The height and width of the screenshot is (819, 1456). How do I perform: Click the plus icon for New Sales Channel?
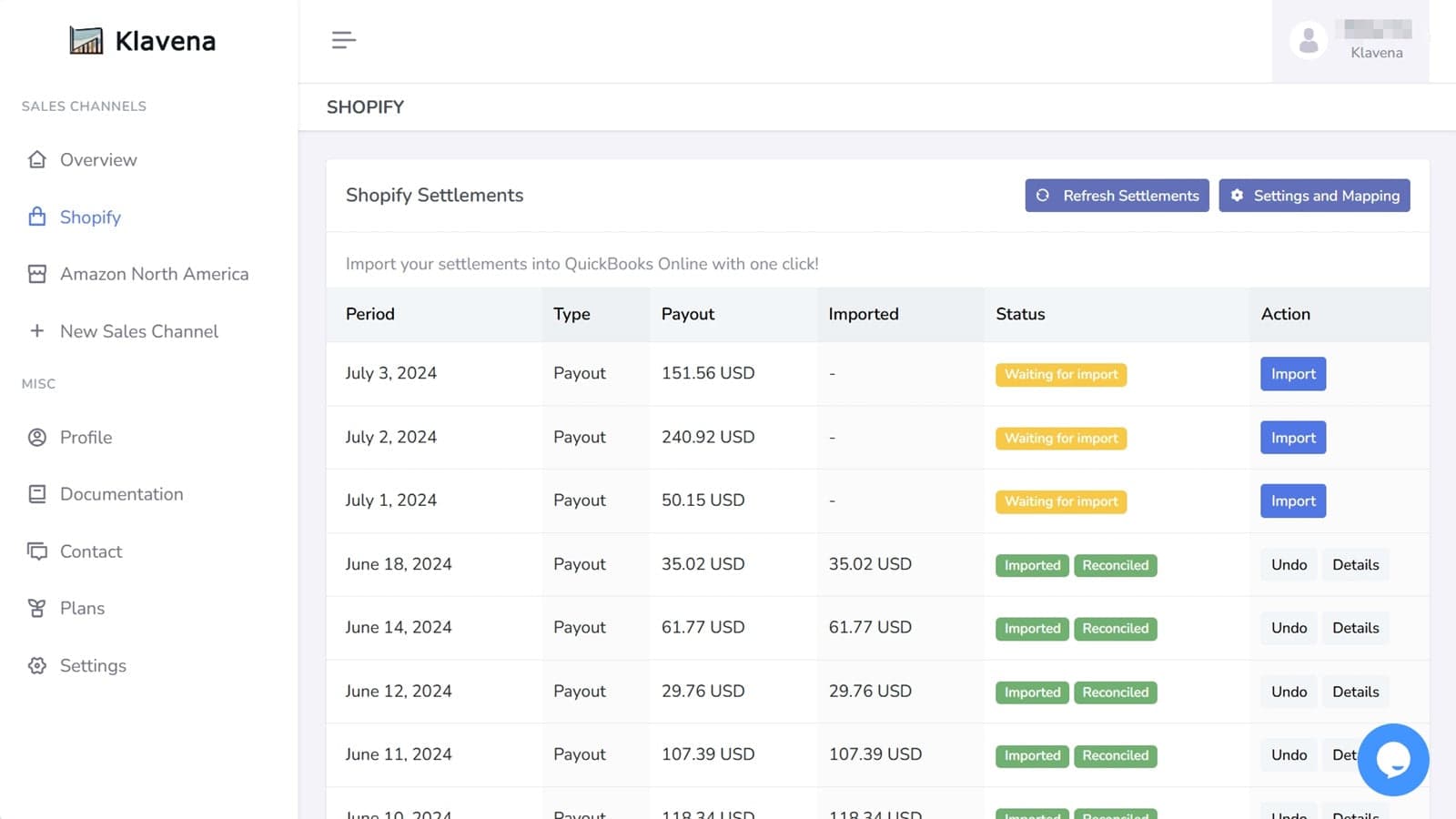click(x=37, y=331)
